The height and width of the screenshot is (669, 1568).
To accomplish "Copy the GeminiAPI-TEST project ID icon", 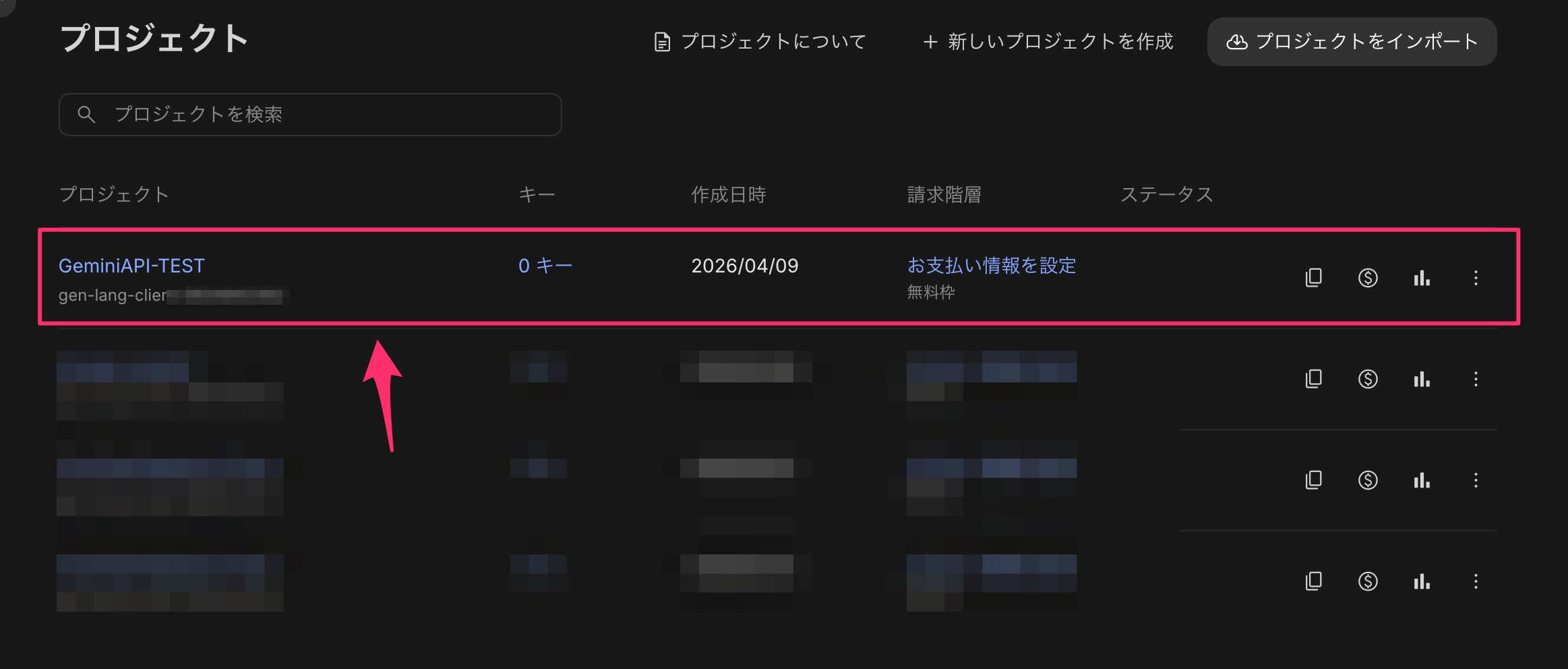I will tap(1313, 278).
